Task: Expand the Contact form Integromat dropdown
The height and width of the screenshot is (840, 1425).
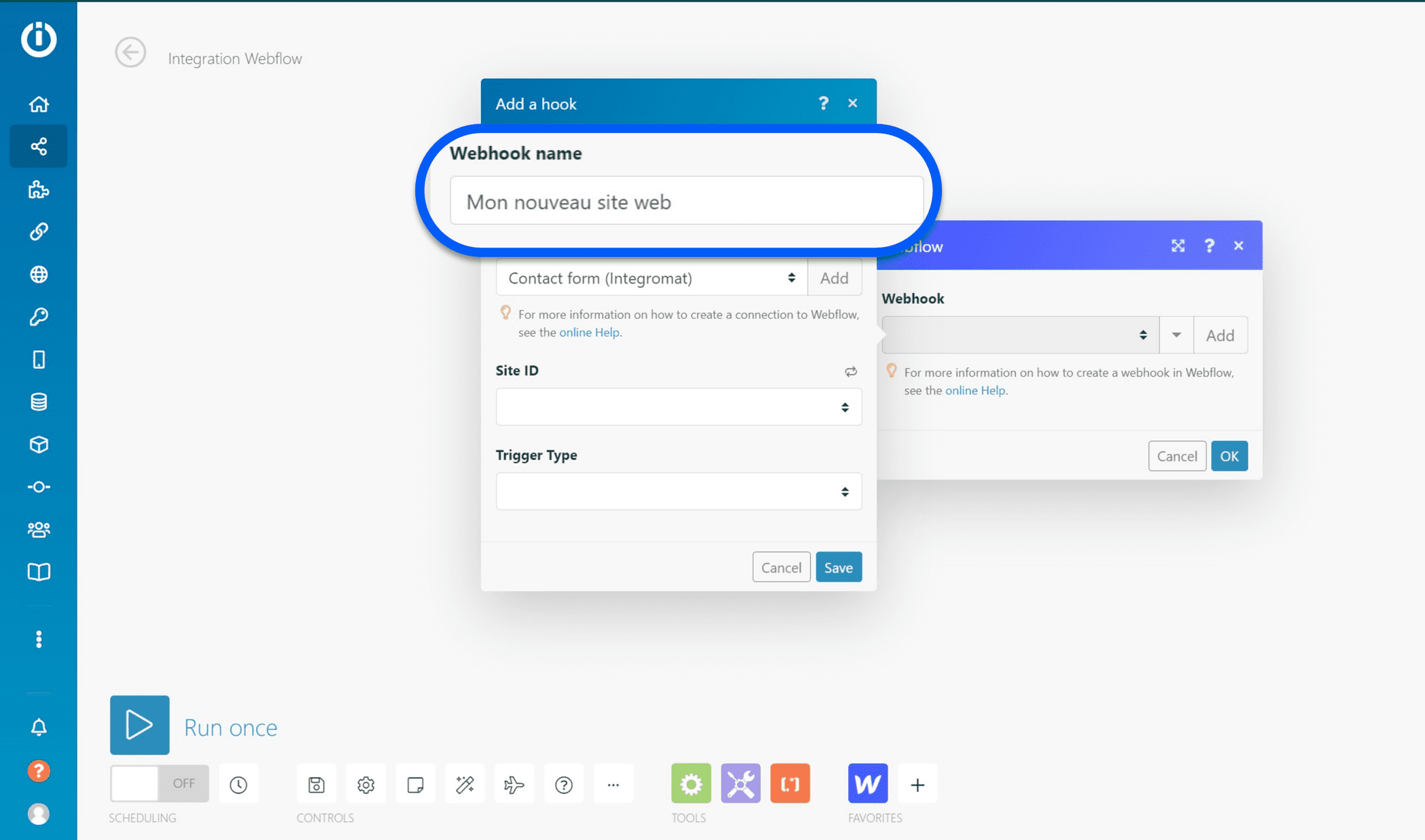Action: 793,278
